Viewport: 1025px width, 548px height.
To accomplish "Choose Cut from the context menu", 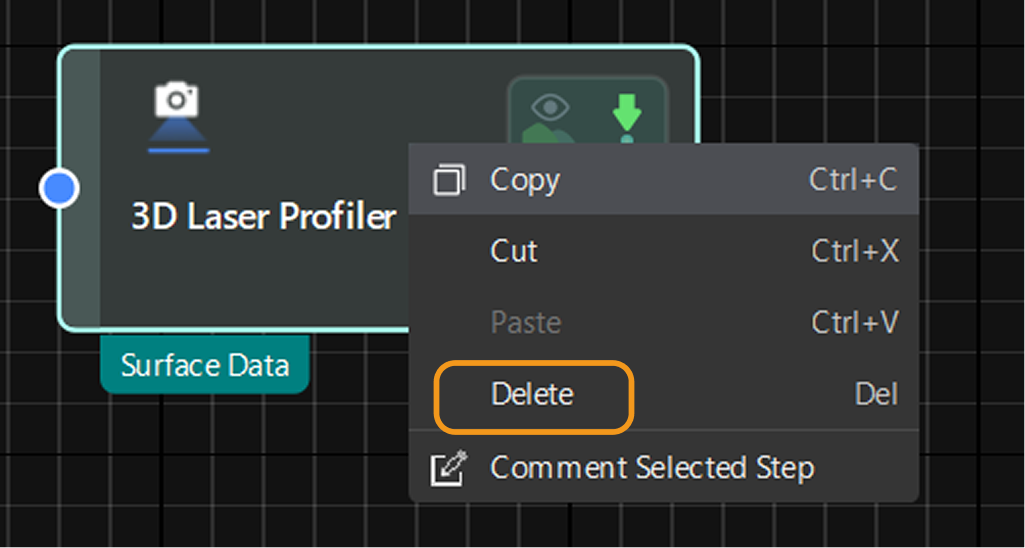I will (514, 251).
